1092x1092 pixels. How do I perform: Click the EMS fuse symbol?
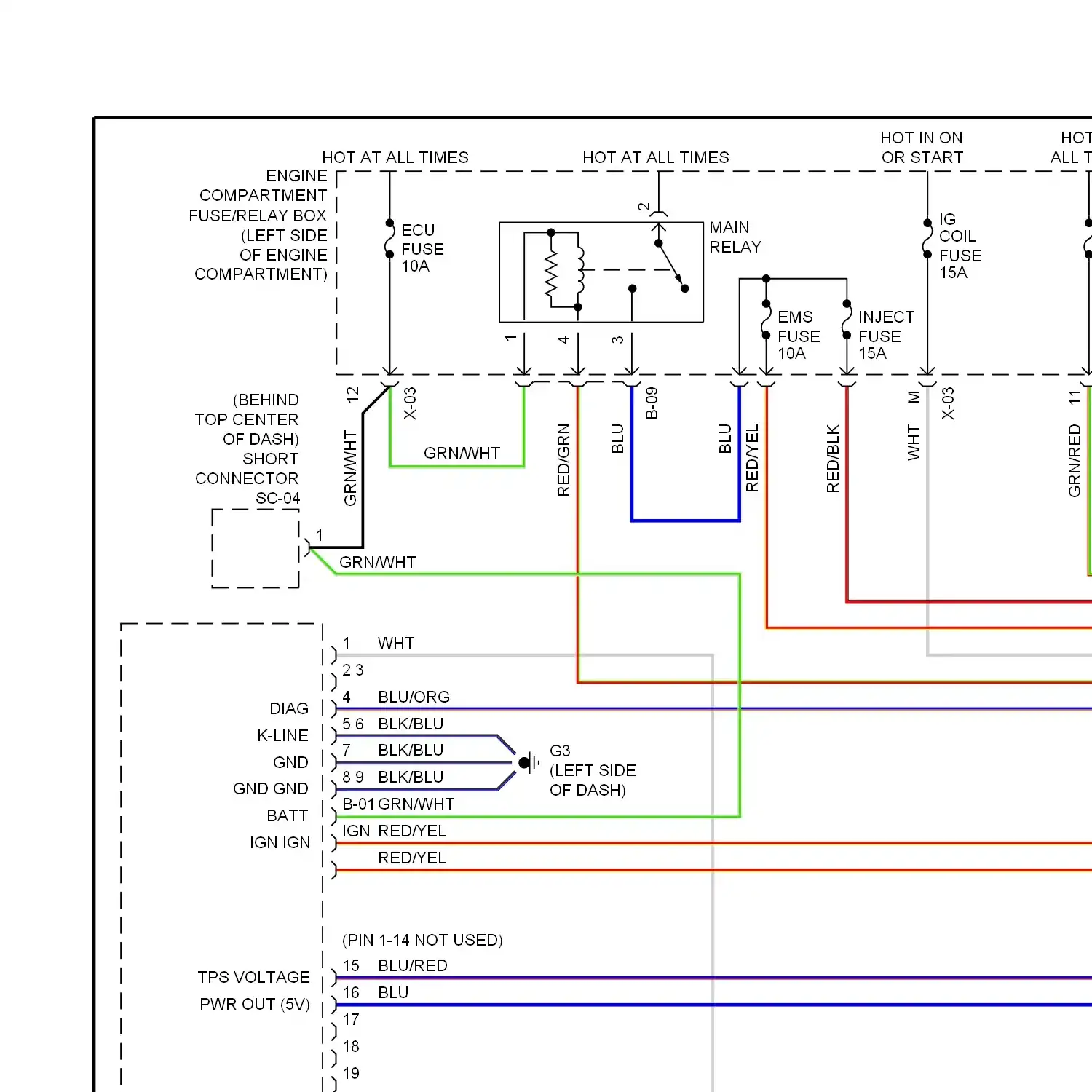tap(766, 319)
